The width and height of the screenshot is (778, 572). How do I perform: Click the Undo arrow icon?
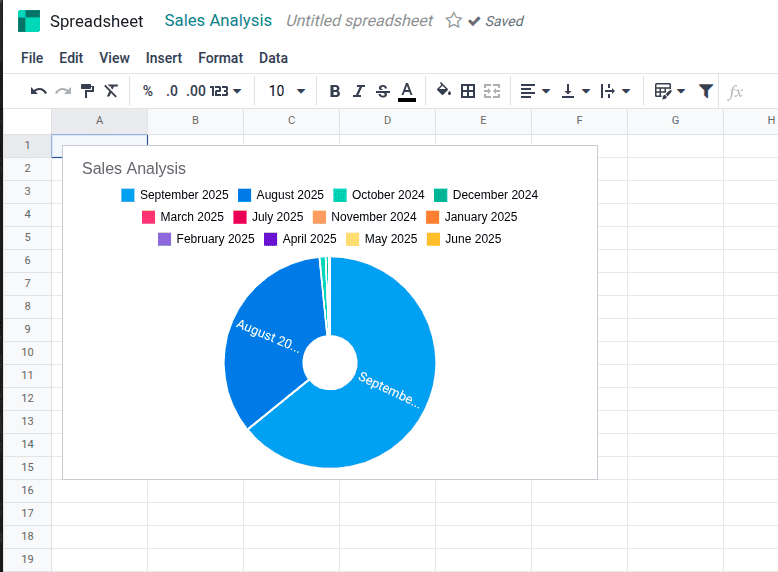[x=38, y=91]
